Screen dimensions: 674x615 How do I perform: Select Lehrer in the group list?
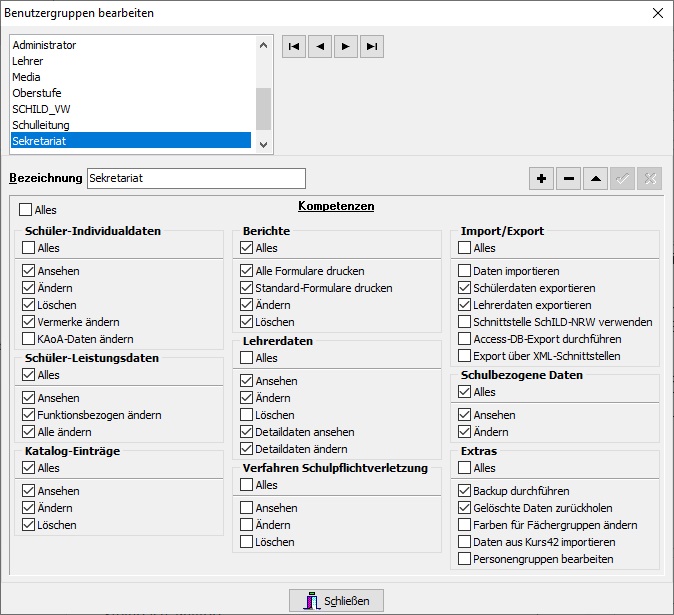click(131, 61)
